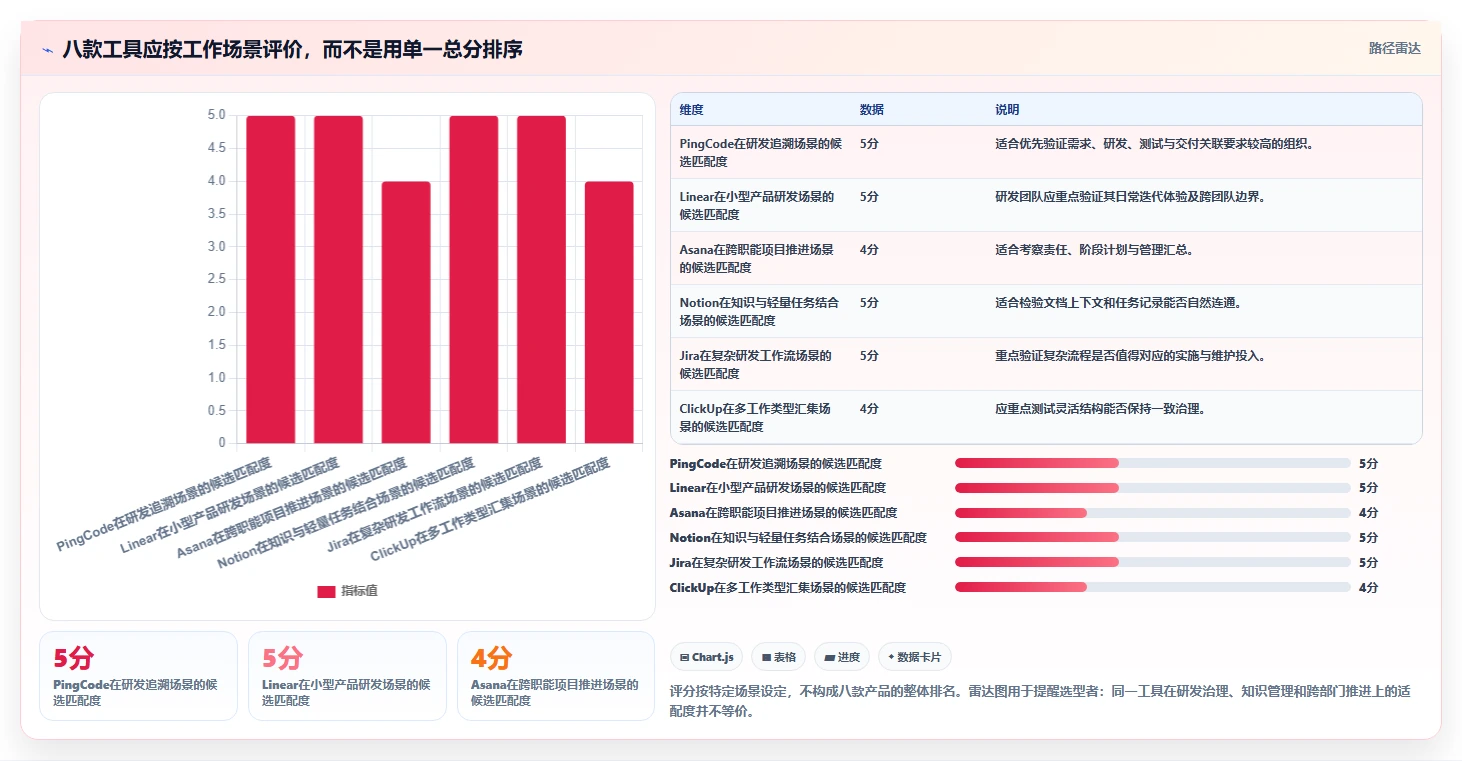Click the PingCode bar in the chart
1462x761 pixels.
271,279
